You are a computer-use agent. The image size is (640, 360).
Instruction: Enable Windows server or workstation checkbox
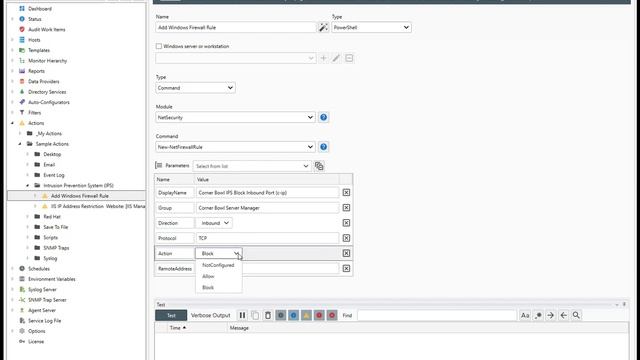pyautogui.click(x=159, y=46)
